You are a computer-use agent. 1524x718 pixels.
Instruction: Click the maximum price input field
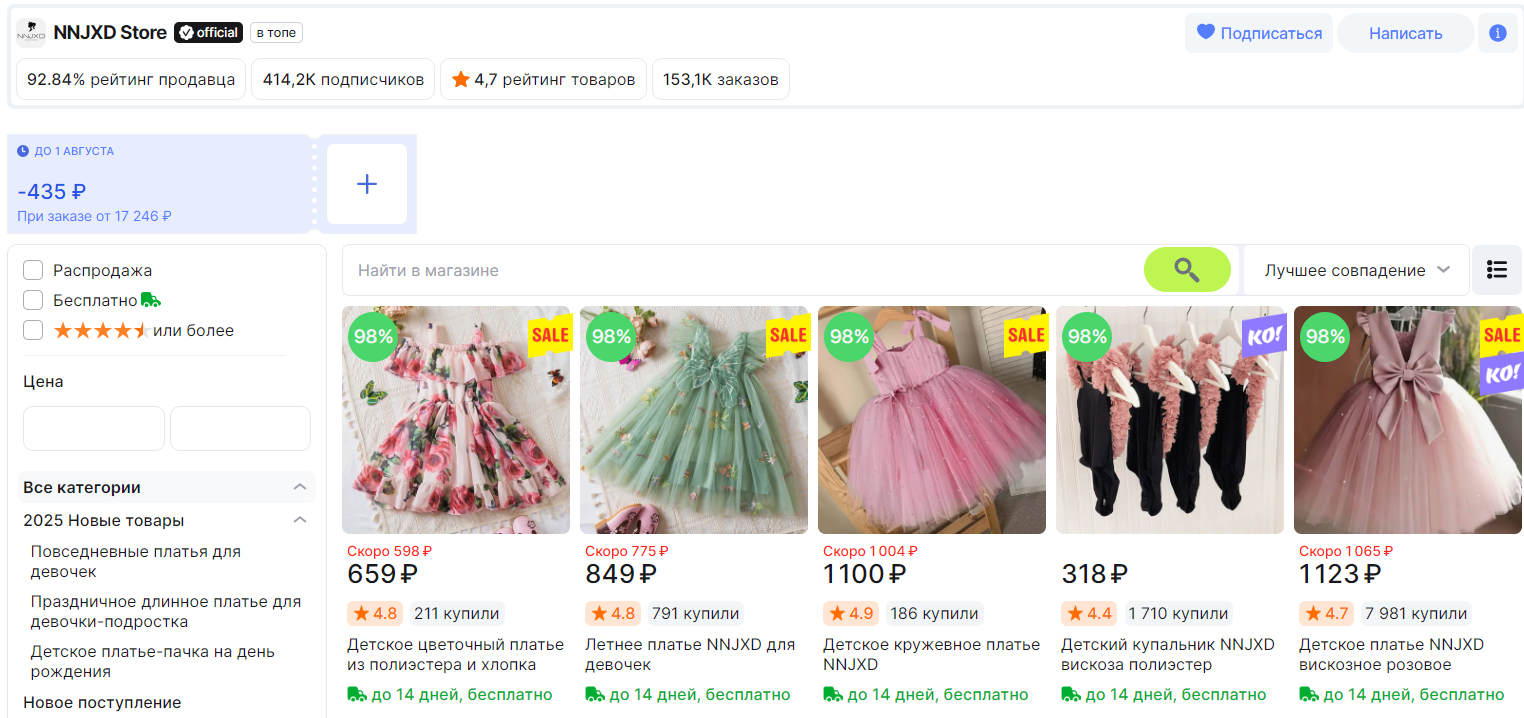click(240, 428)
